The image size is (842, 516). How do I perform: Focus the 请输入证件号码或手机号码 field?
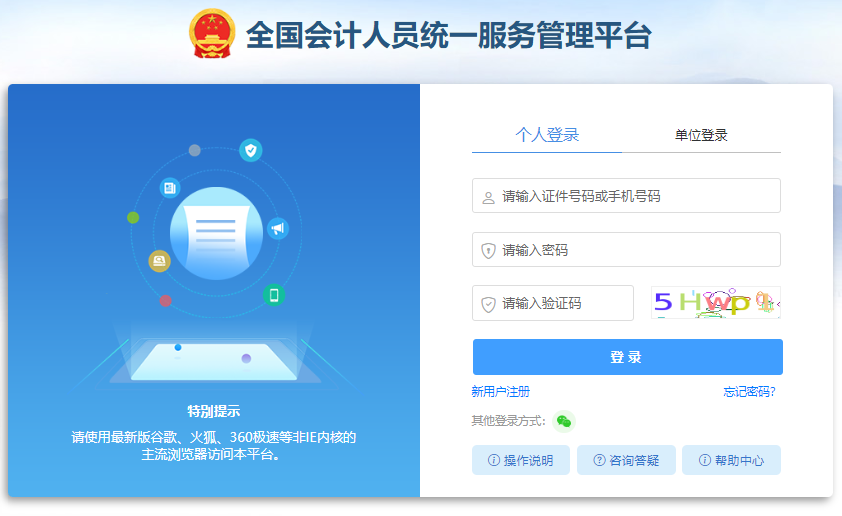(626, 196)
